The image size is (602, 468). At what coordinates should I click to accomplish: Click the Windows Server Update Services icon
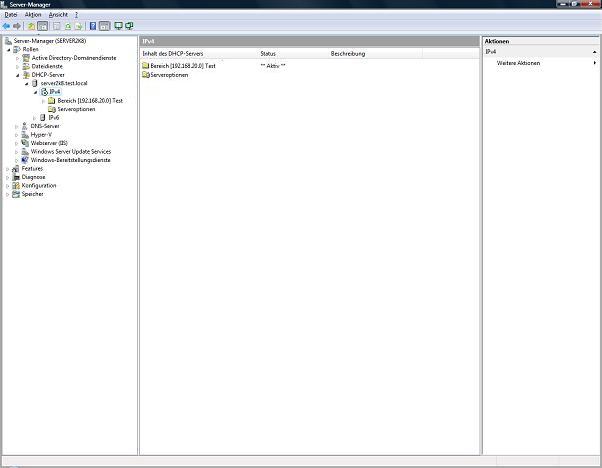[x=25, y=152]
